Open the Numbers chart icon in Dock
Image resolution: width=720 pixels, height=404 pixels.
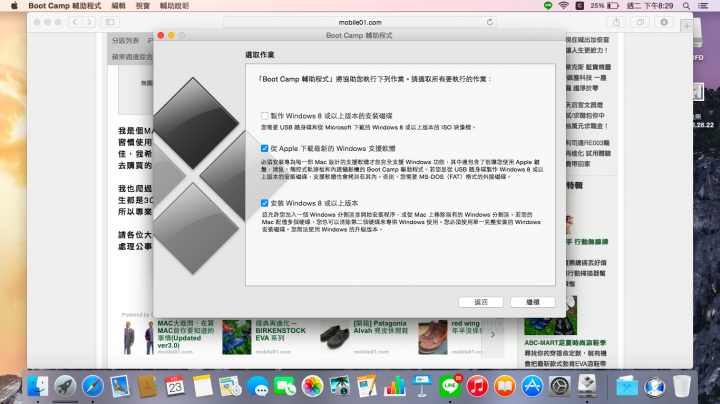395,386
